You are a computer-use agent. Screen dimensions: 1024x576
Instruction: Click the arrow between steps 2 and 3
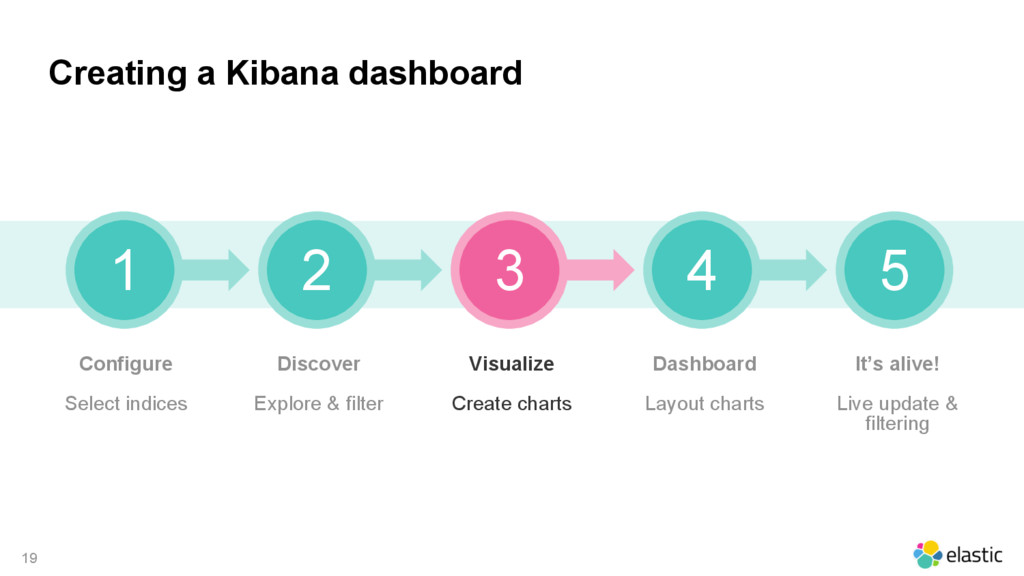[409, 270]
